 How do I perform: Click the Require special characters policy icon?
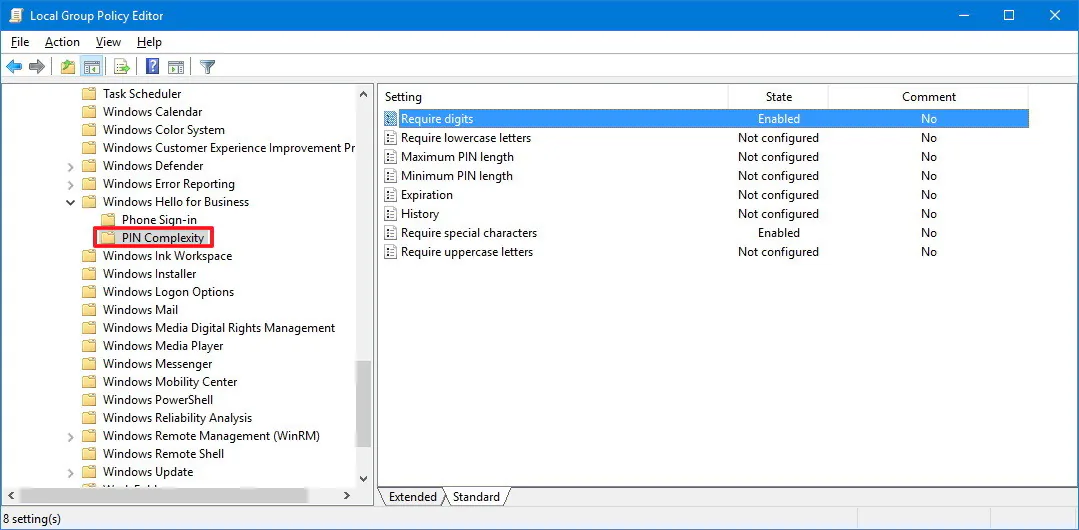click(391, 233)
